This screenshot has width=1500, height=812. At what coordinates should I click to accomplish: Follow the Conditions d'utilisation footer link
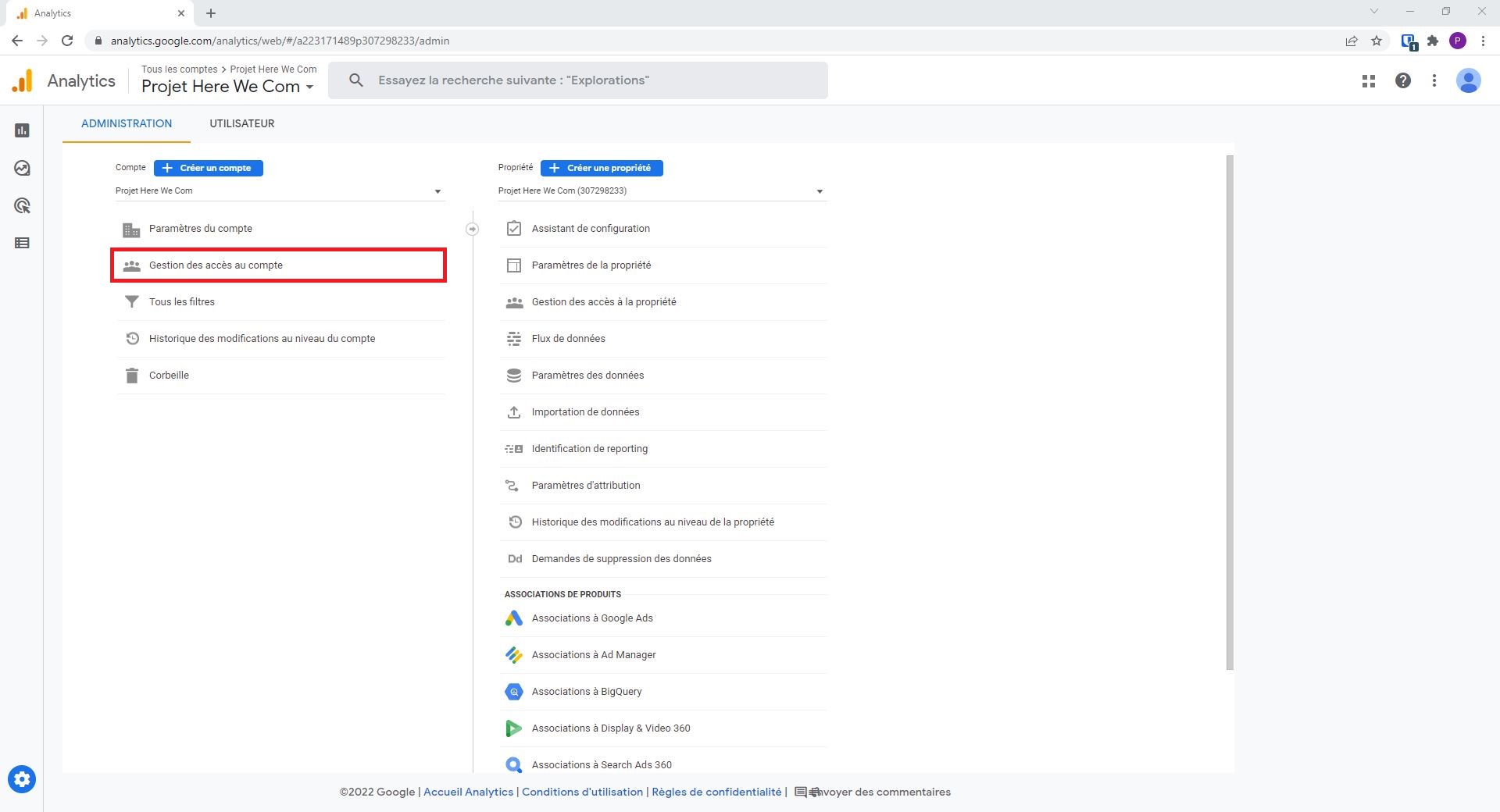(582, 792)
